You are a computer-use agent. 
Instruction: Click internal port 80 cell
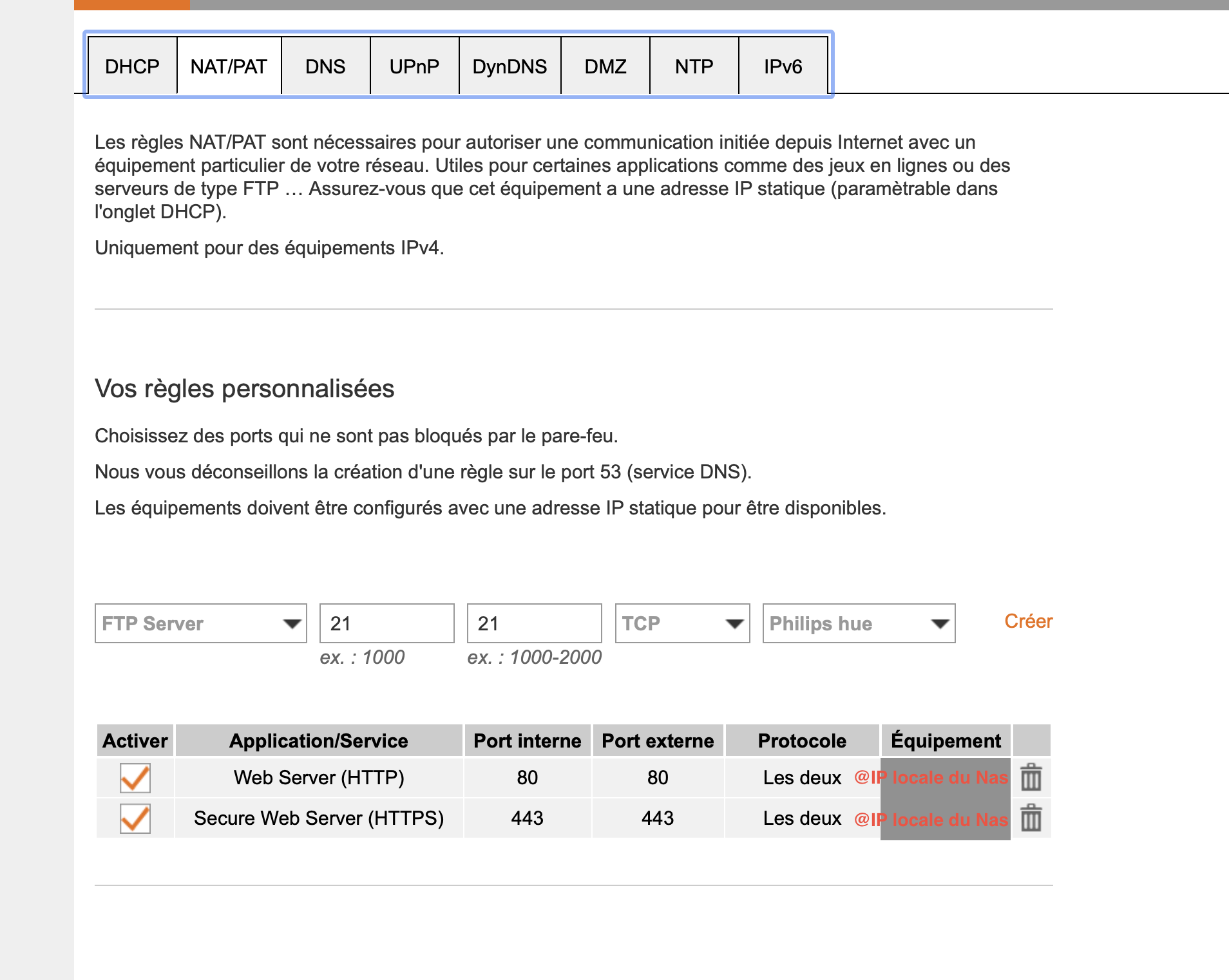tap(528, 778)
